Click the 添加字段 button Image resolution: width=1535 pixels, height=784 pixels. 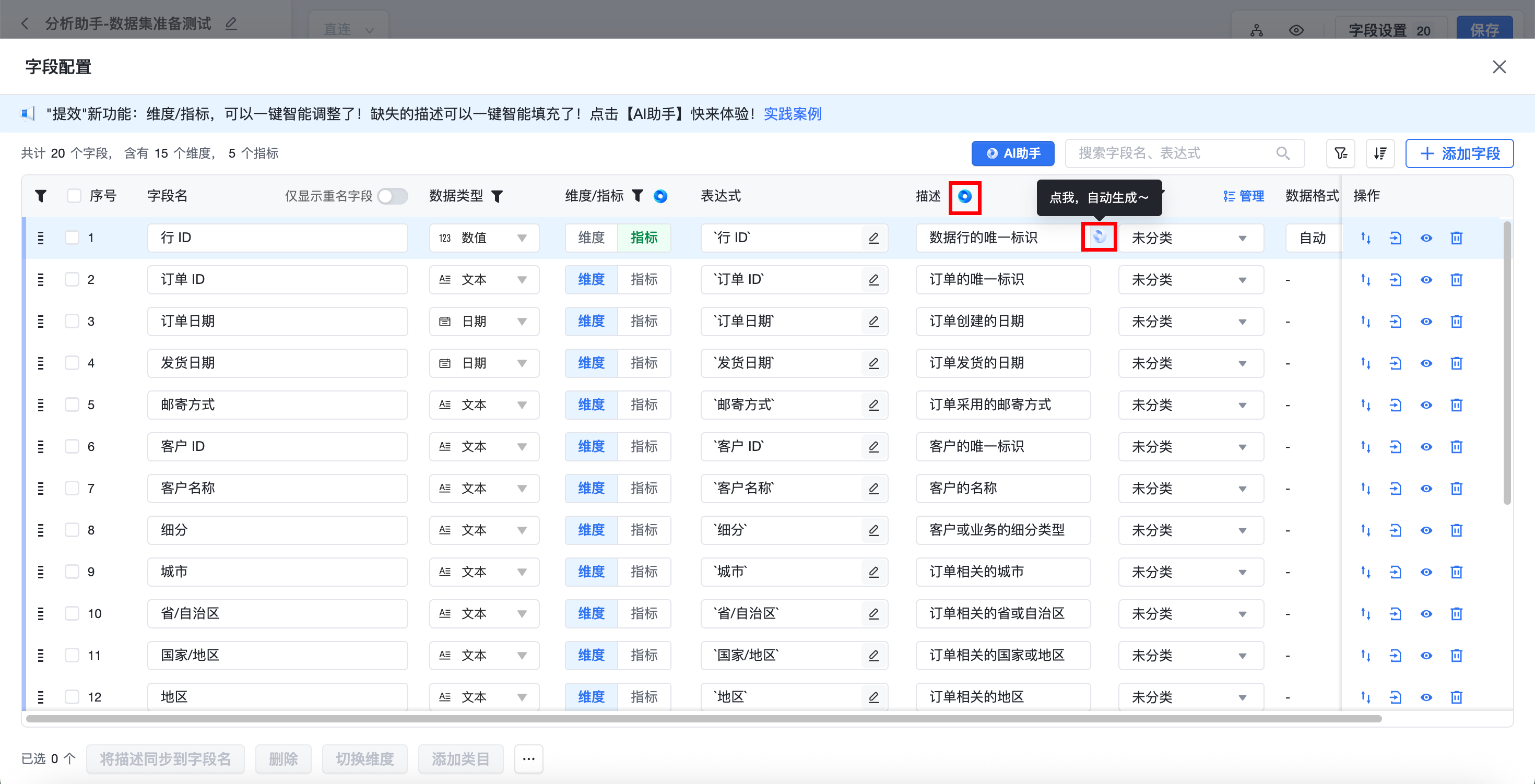coord(1459,153)
